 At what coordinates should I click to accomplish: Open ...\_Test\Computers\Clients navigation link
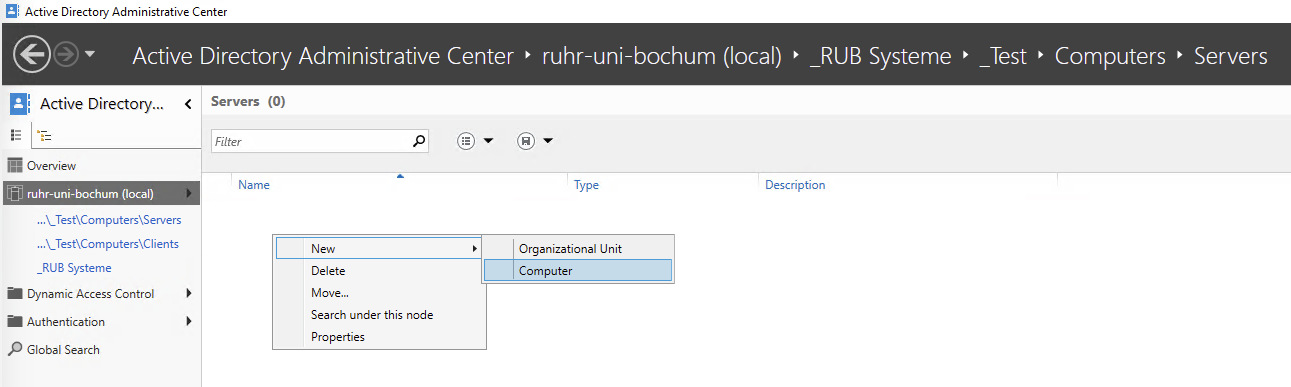tap(107, 244)
